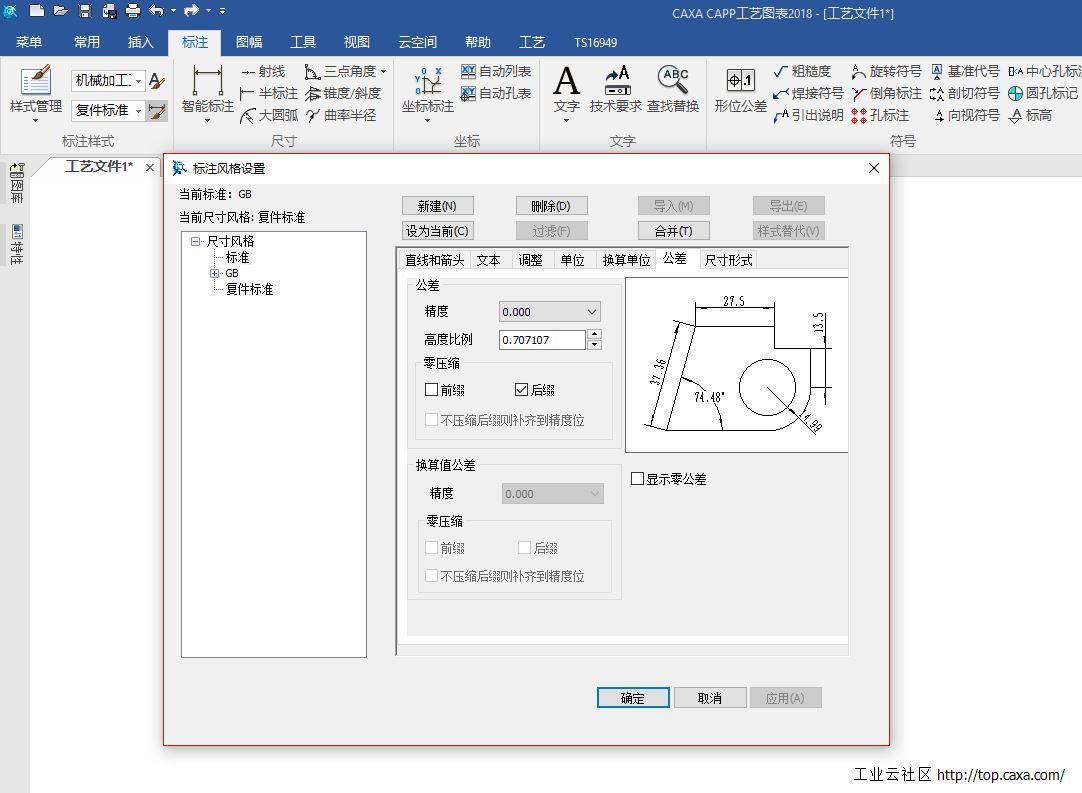The height and width of the screenshot is (793, 1082).
Task: Click the 高度比例 value input field
Action: [x=542, y=340]
